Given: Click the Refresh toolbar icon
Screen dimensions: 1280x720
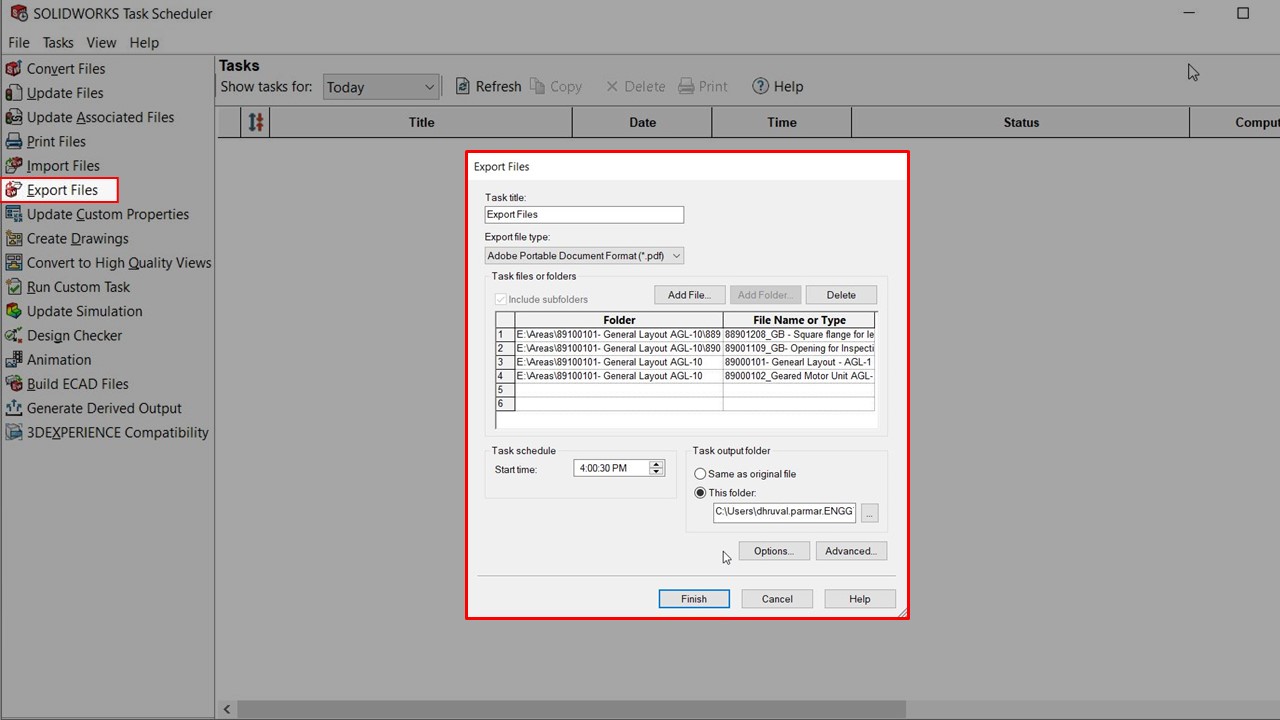Looking at the screenshot, I should (463, 87).
